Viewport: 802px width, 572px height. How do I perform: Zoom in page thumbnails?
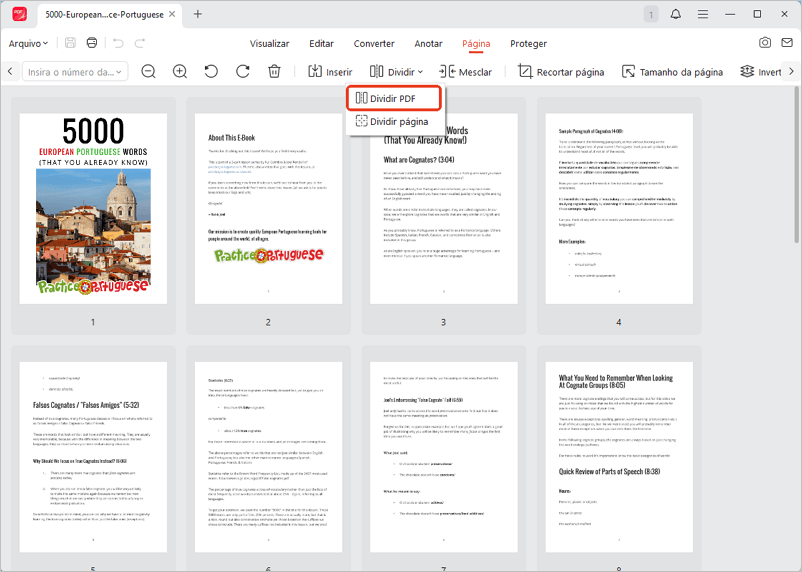(x=180, y=72)
